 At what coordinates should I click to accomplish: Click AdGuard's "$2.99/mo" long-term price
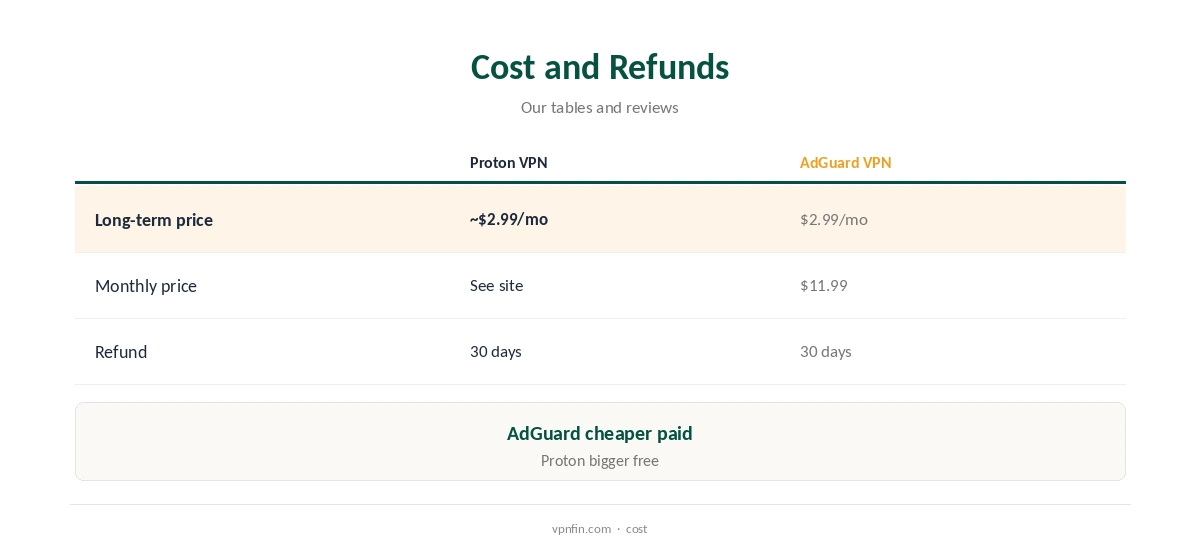[834, 219]
